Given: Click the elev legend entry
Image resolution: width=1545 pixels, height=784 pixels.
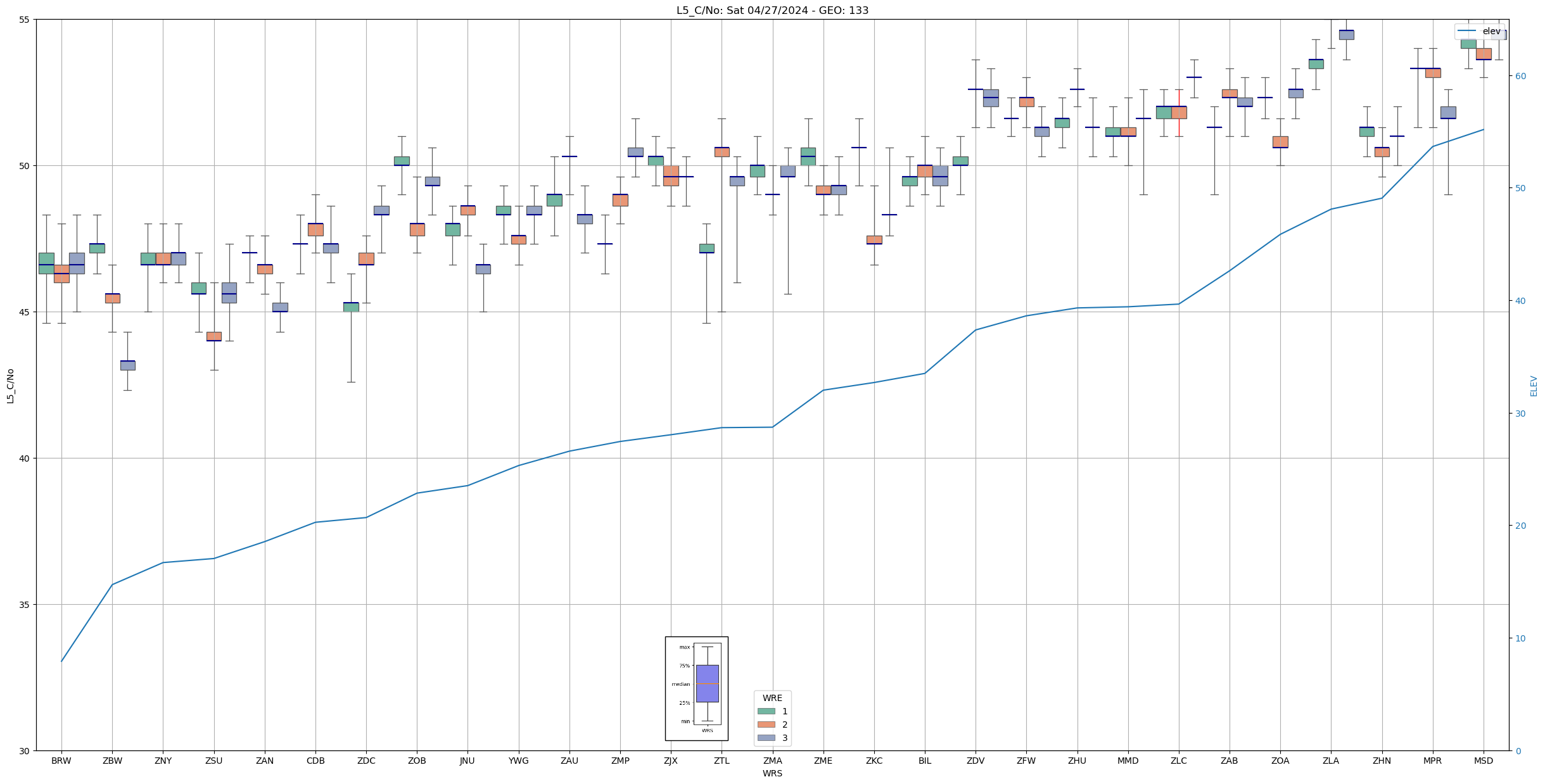Looking at the screenshot, I should tap(1479, 31).
